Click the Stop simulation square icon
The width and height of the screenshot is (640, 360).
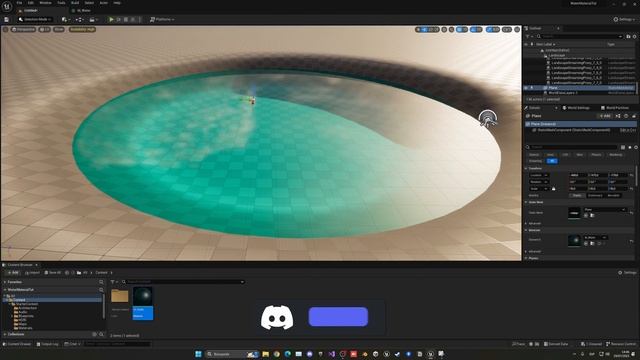[x=126, y=19]
